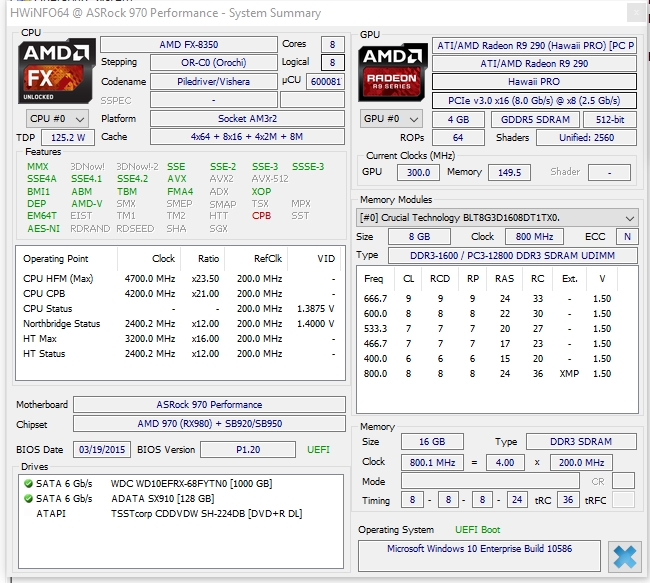Select the CPU HFM (Max) operating point row
Screen dimensions: 650x583
pos(179,279)
